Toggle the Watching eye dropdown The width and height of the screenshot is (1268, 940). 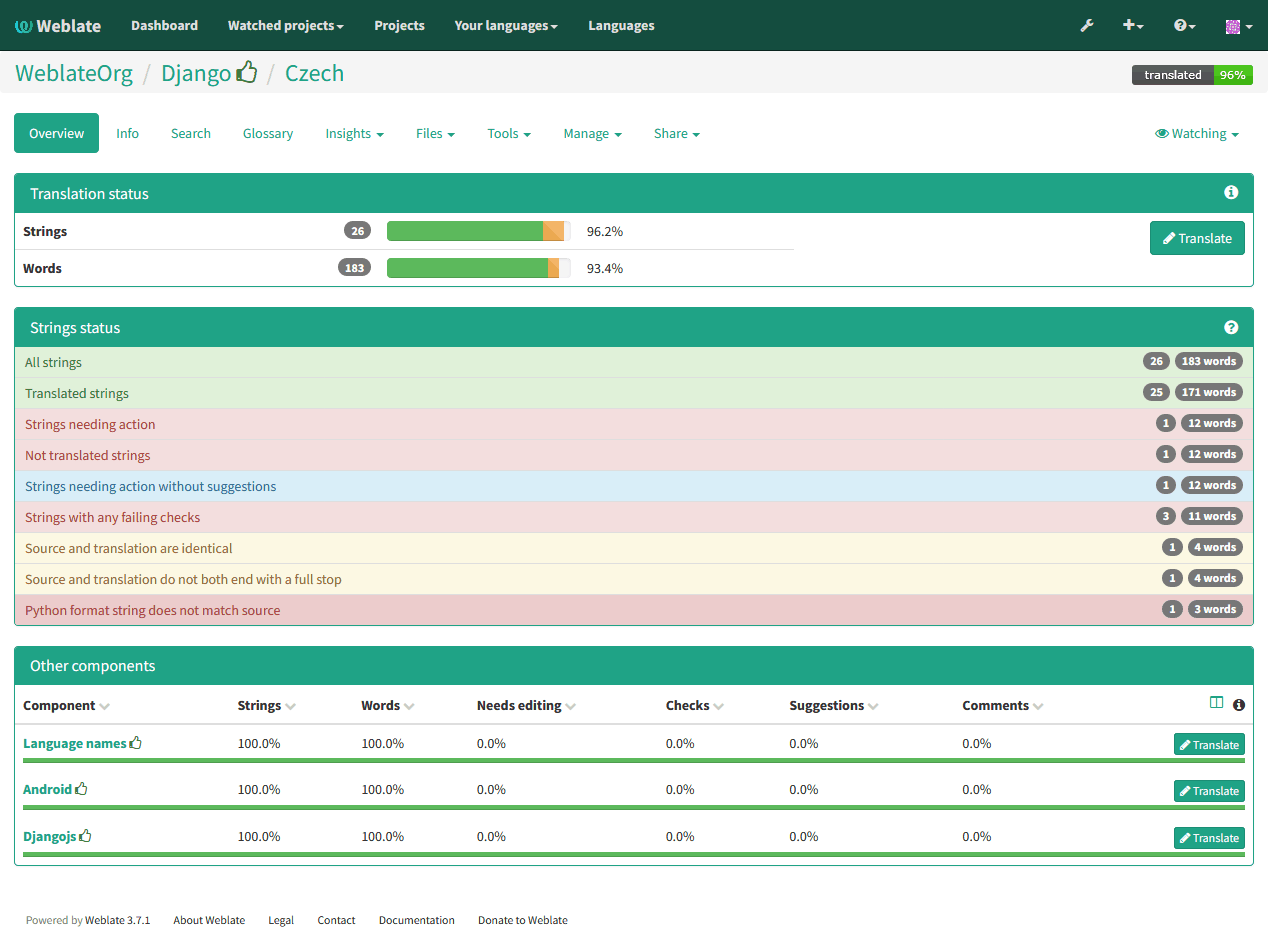(x=1197, y=133)
